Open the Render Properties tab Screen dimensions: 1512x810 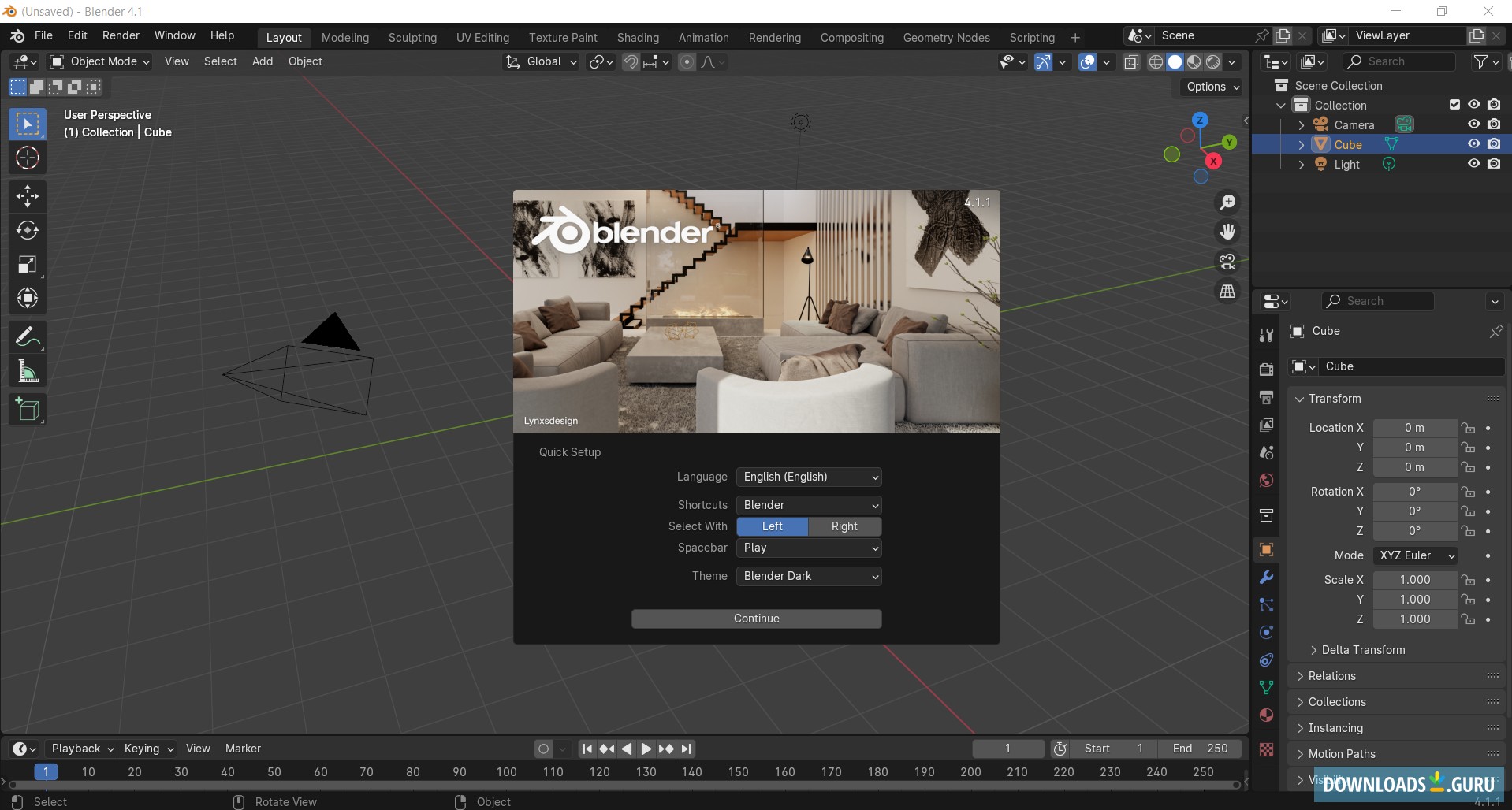(x=1267, y=368)
